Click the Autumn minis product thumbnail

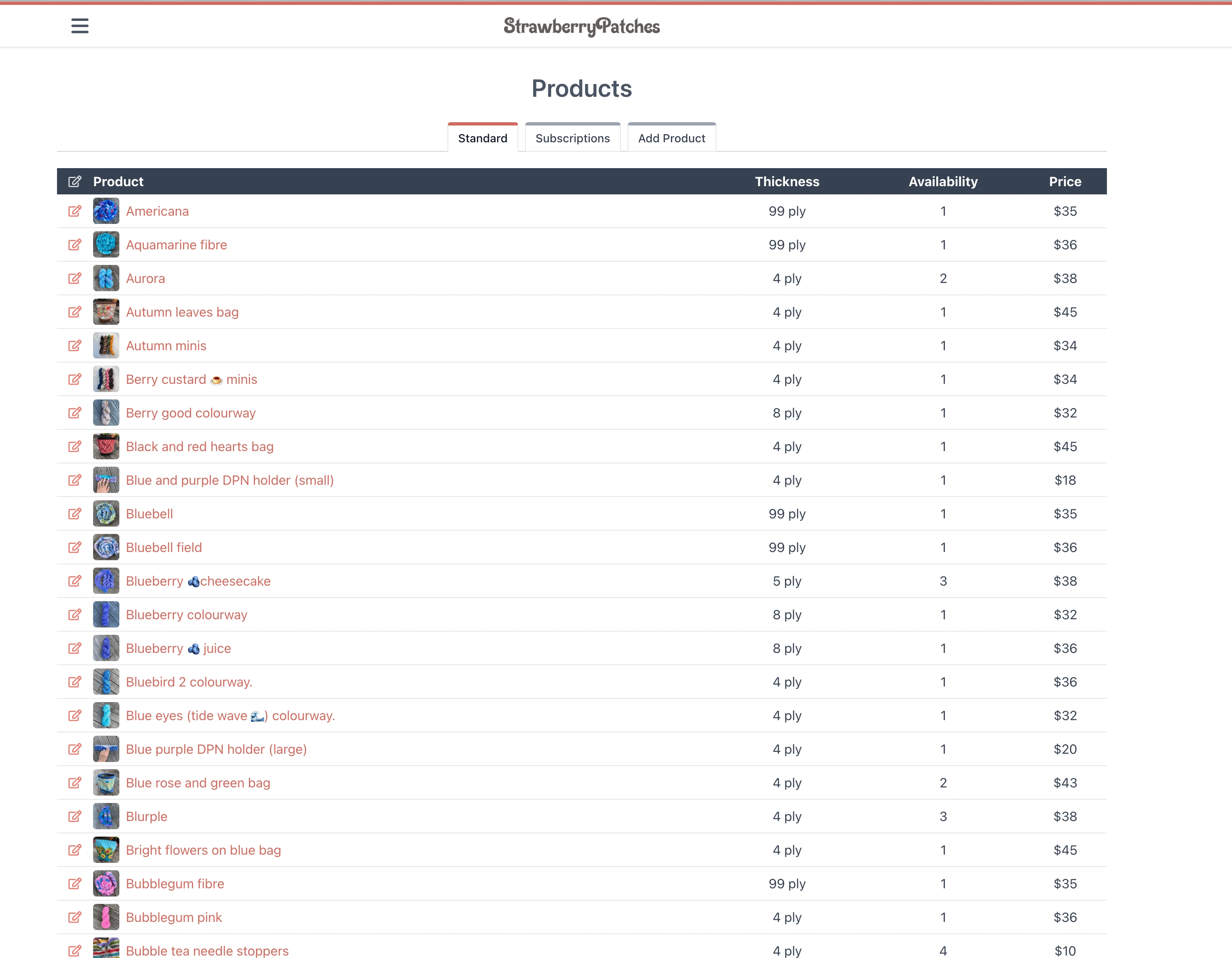(105, 345)
